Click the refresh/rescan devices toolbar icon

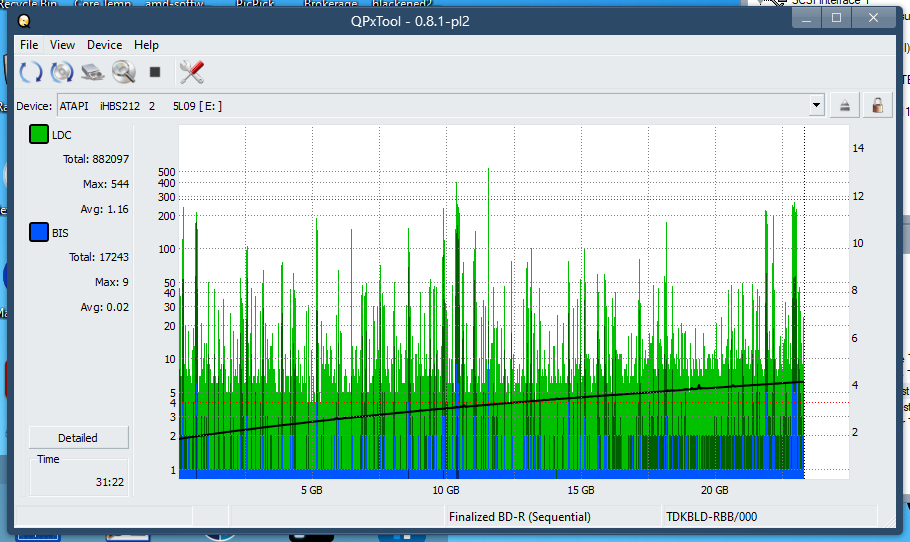(x=31, y=72)
